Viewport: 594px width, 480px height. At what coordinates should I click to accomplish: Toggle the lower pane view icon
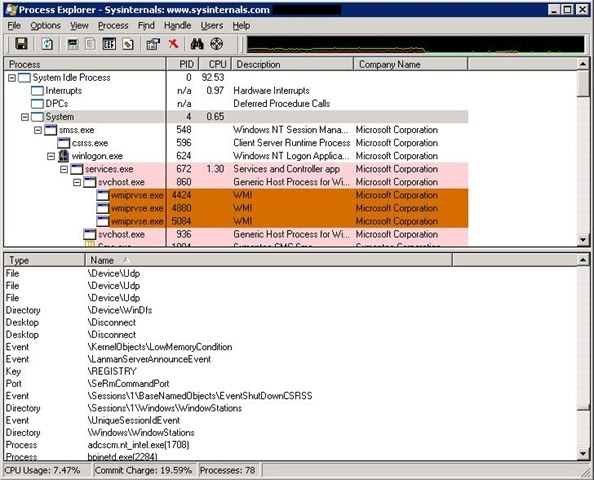tap(109, 44)
